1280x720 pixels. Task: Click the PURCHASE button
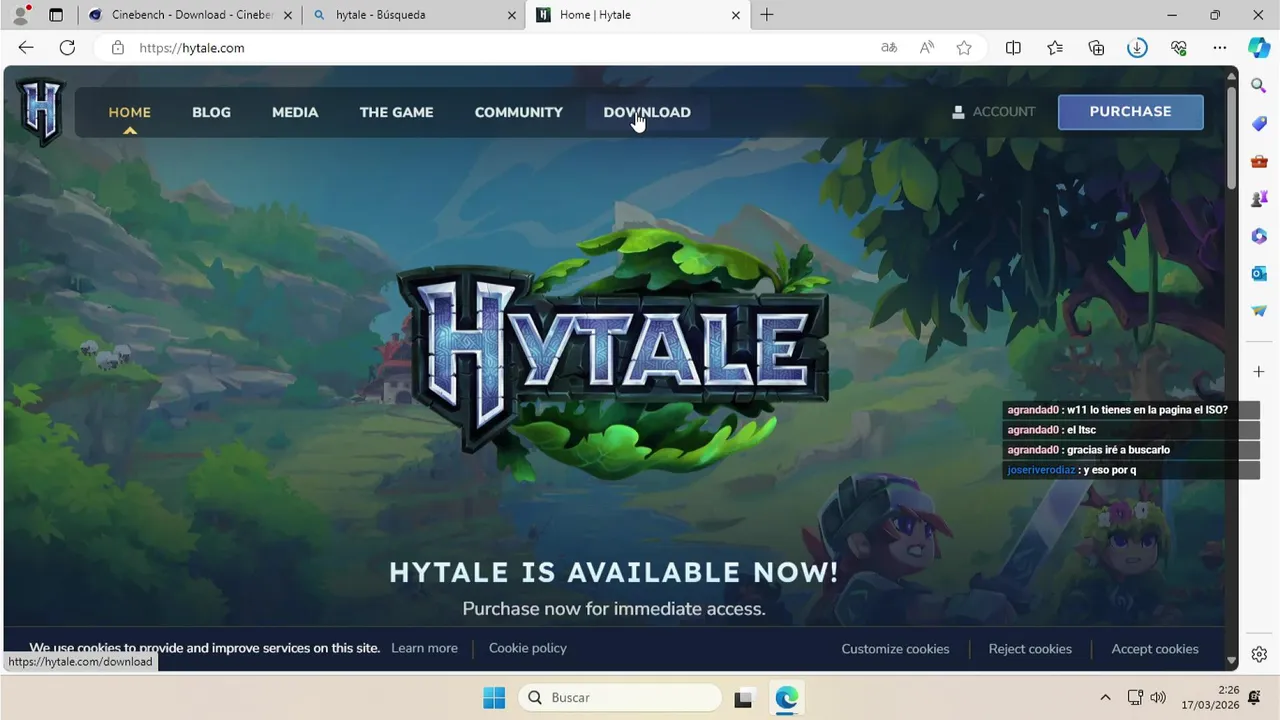(1130, 112)
